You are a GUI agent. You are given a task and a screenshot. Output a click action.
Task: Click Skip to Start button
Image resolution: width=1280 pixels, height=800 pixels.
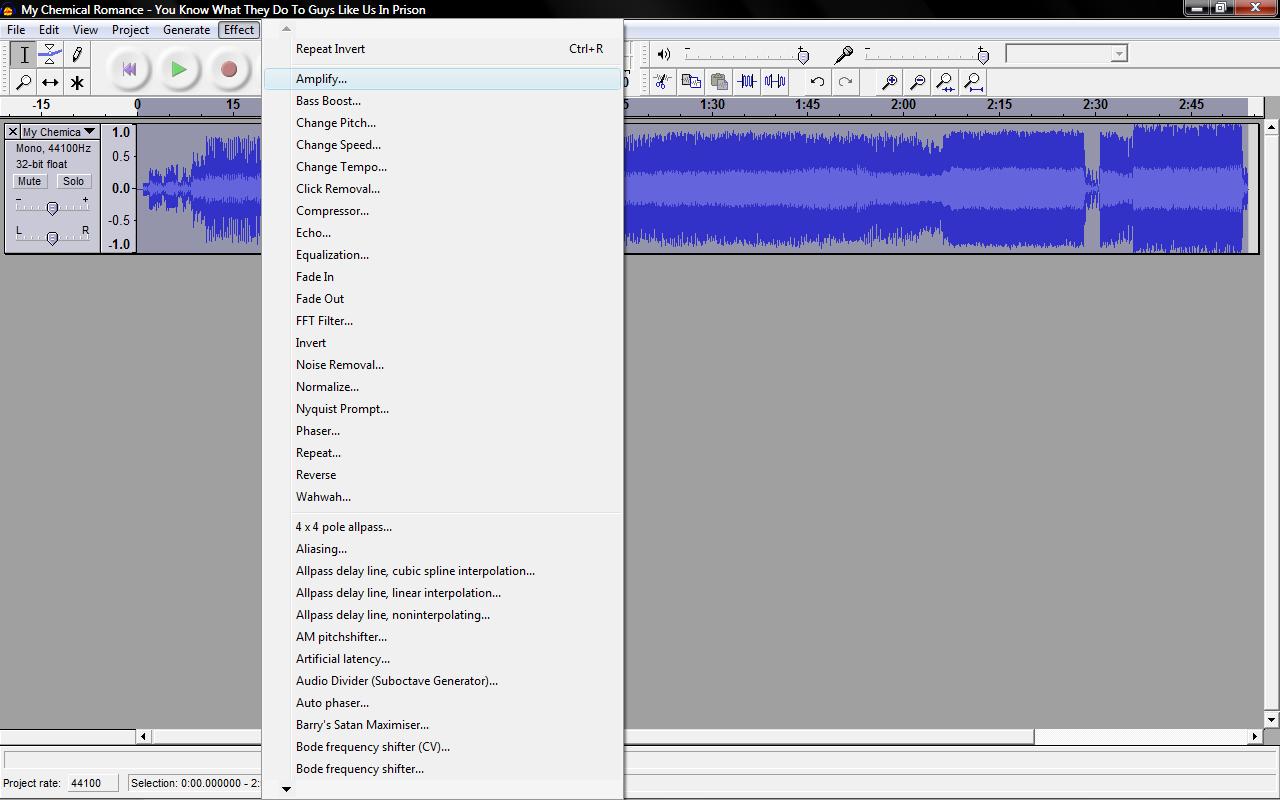point(129,69)
